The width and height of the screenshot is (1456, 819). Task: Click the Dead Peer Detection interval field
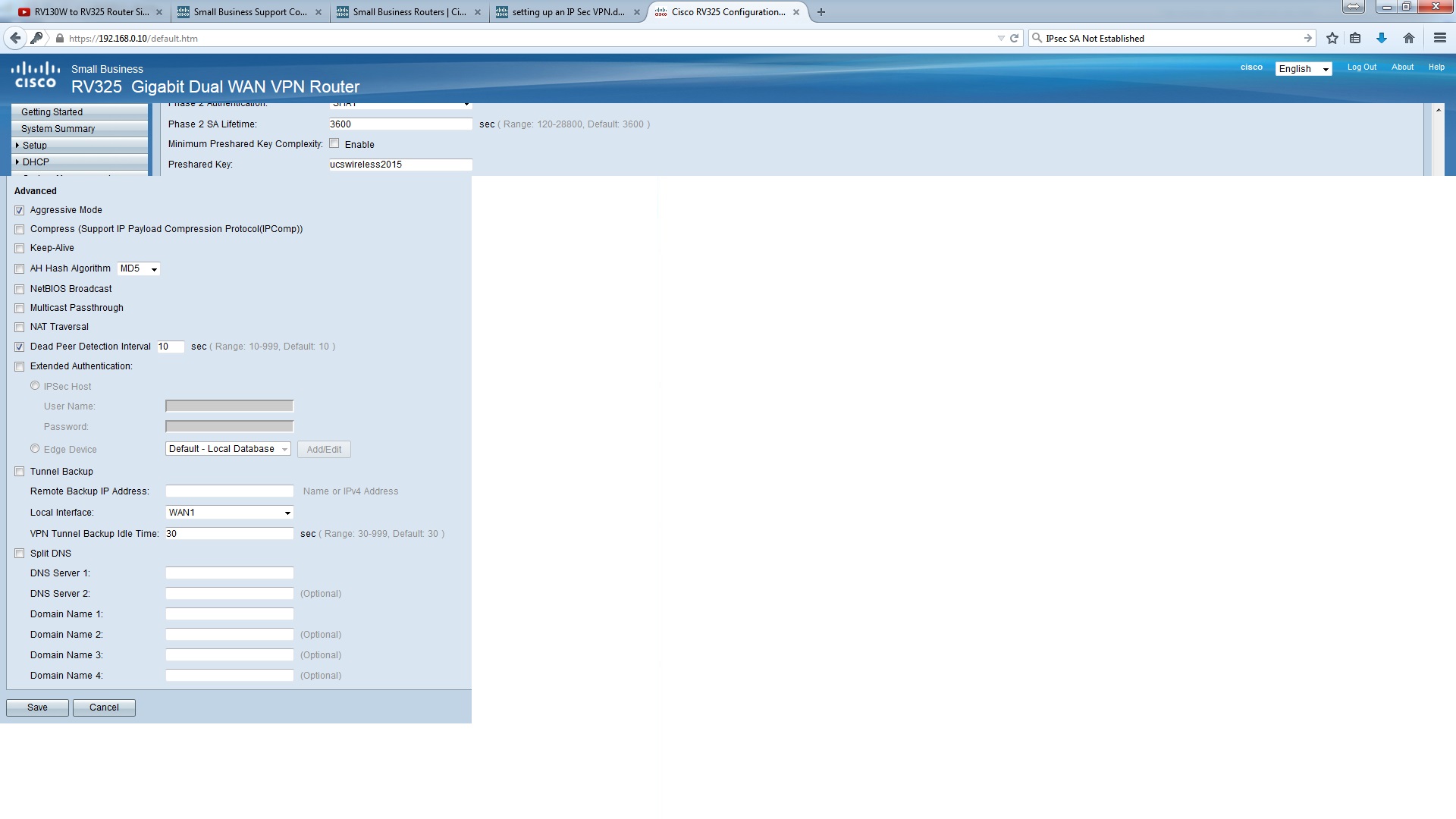coord(171,347)
